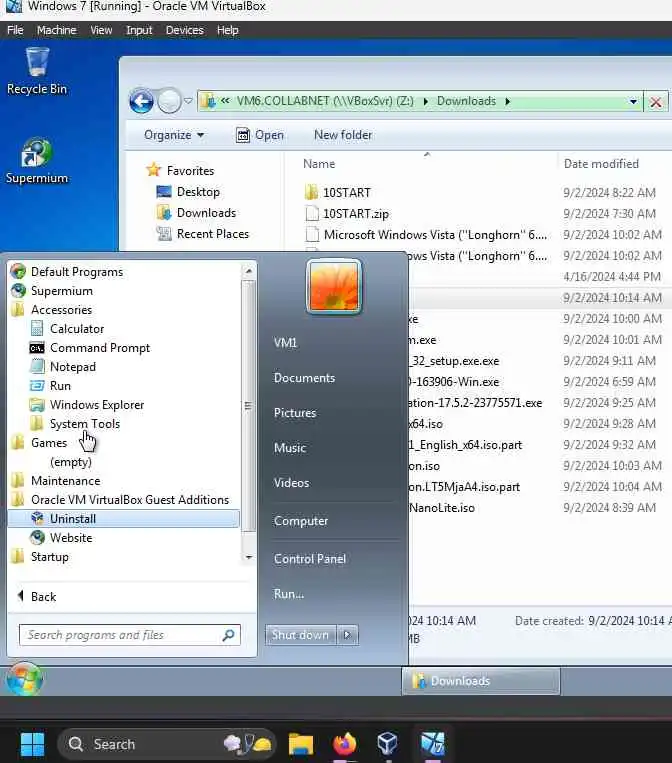Click the Explorer back navigation arrow

click(x=142, y=102)
